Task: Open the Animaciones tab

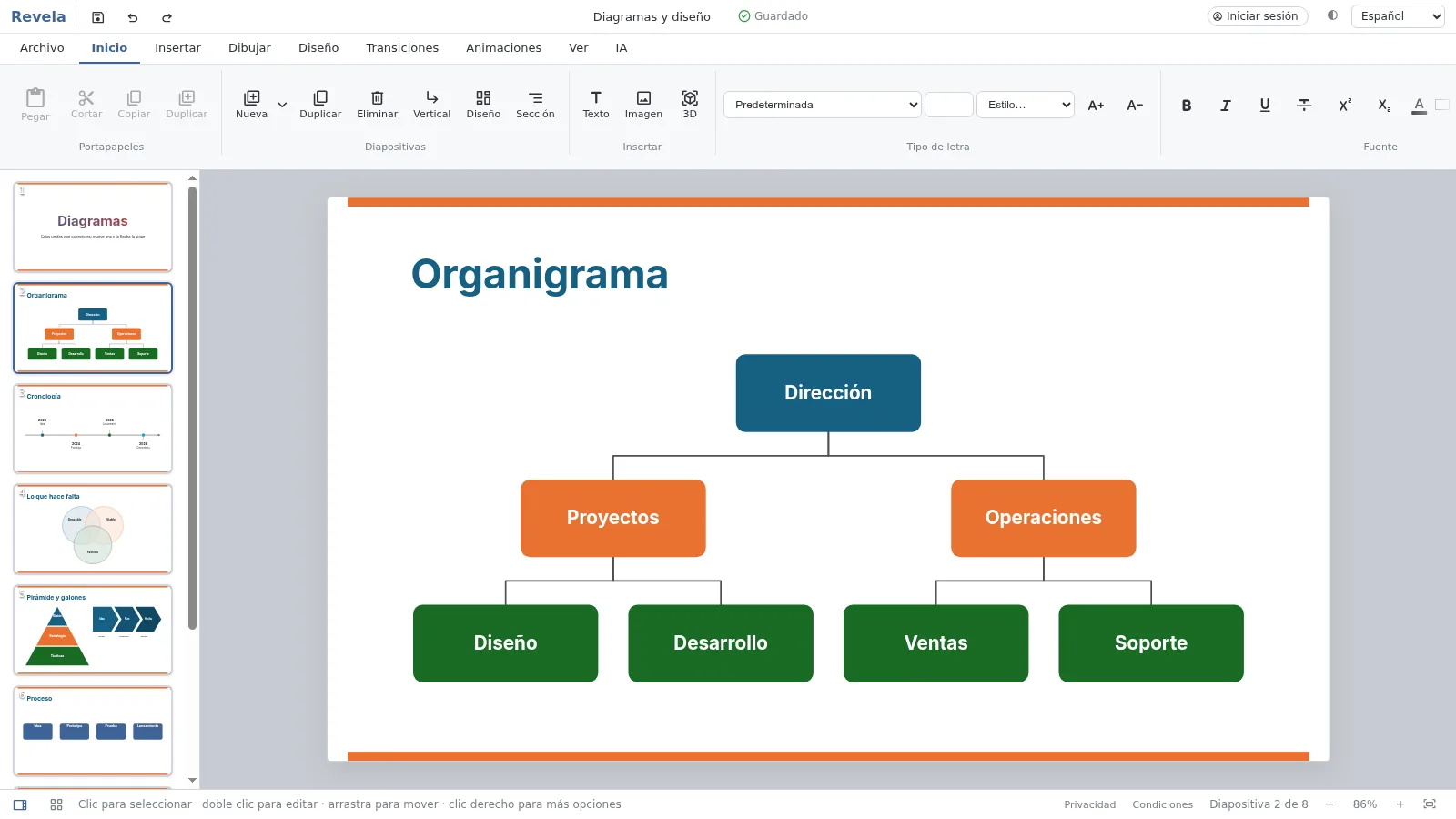Action: pos(503,48)
